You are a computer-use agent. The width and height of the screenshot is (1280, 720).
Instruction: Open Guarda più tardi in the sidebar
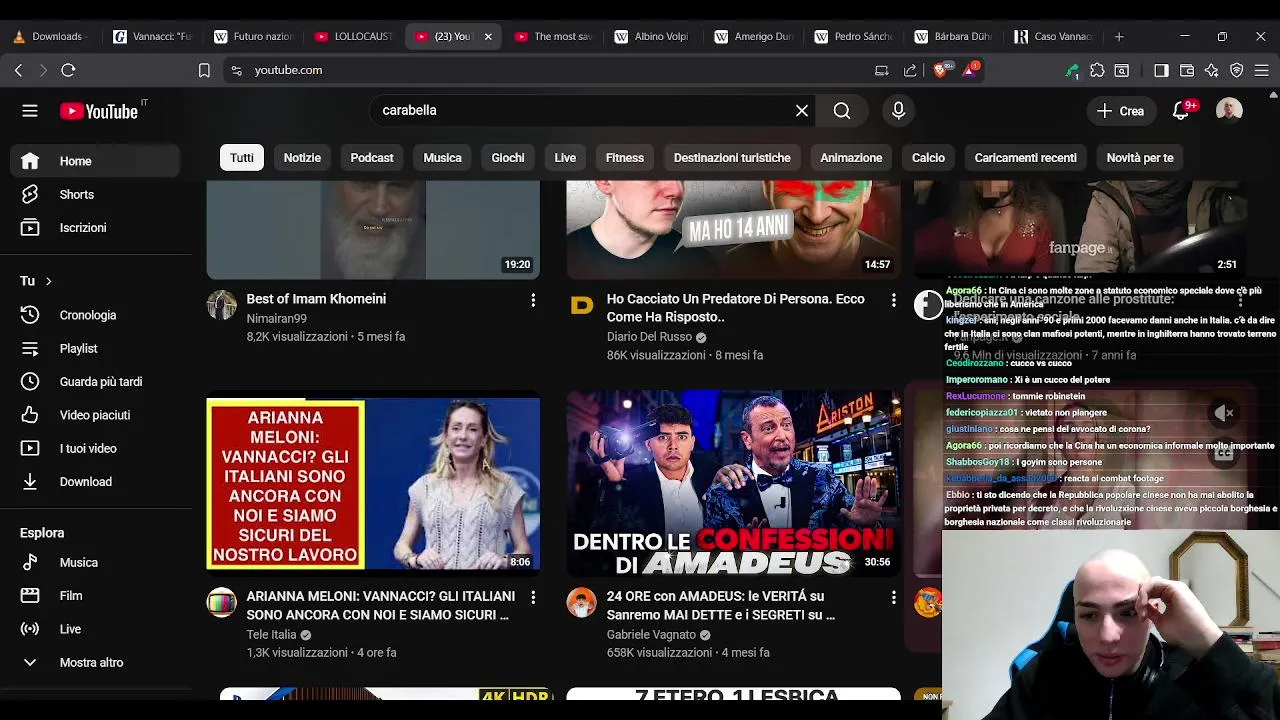[x=97, y=381]
